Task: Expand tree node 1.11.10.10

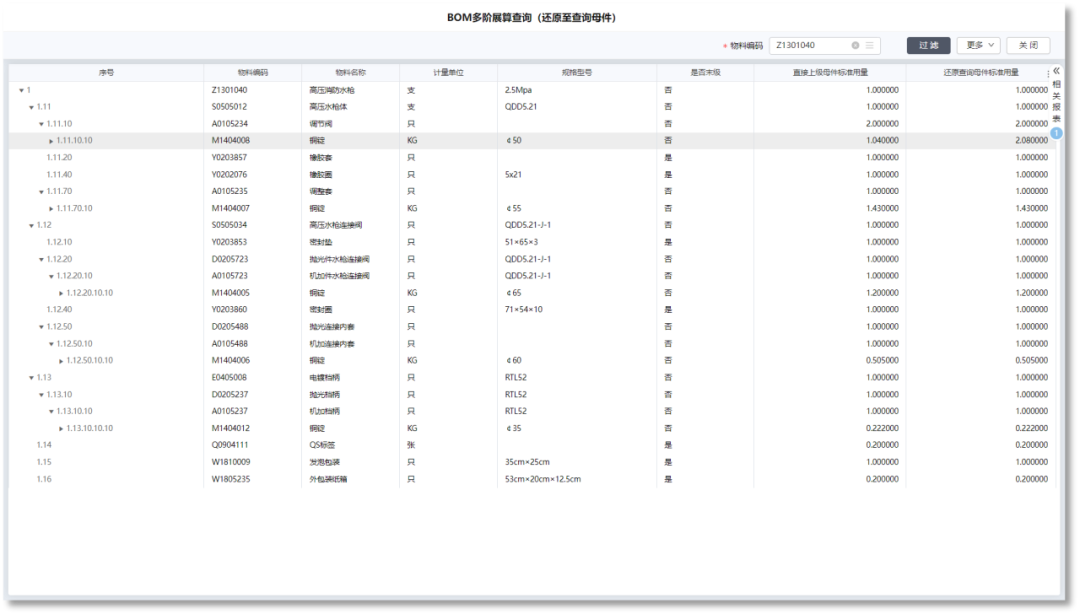Action: click(51, 141)
